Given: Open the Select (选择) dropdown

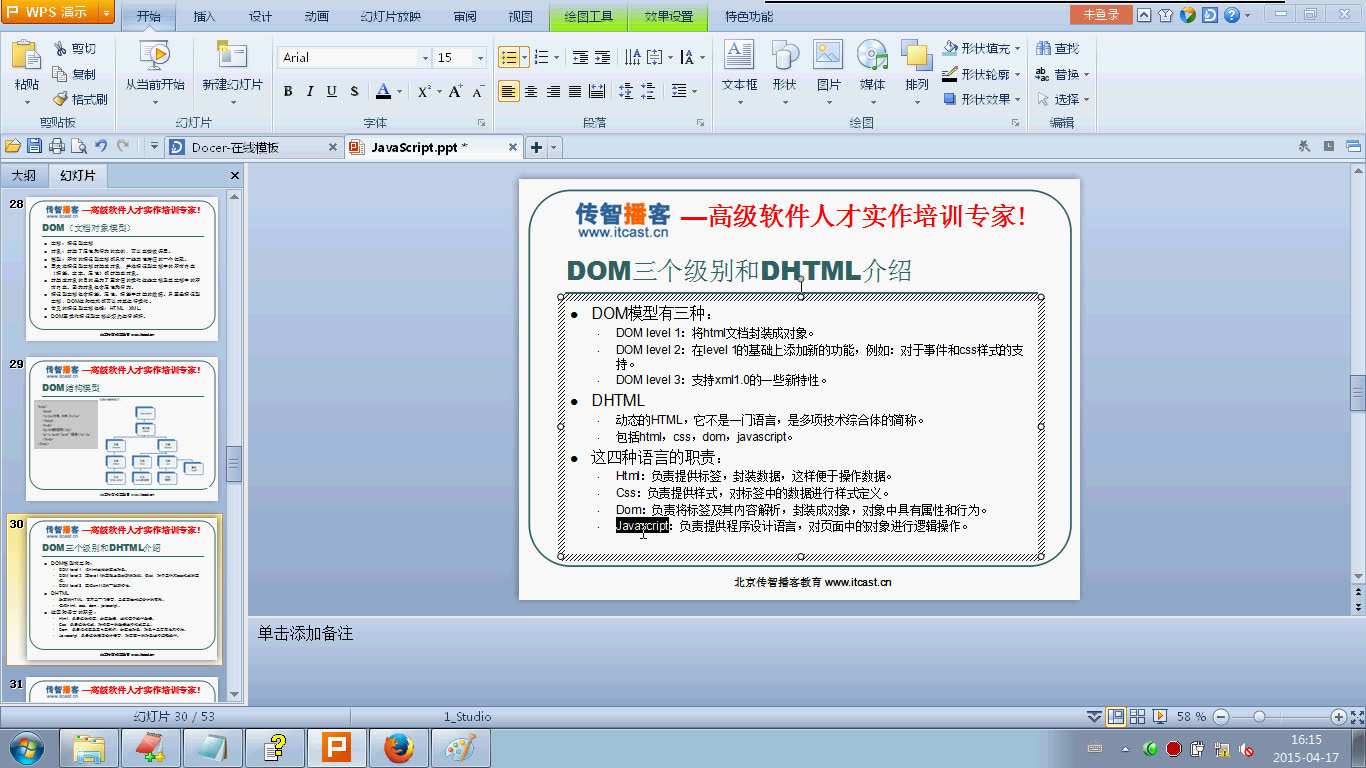Looking at the screenshot, I should tap(1086, 99).
